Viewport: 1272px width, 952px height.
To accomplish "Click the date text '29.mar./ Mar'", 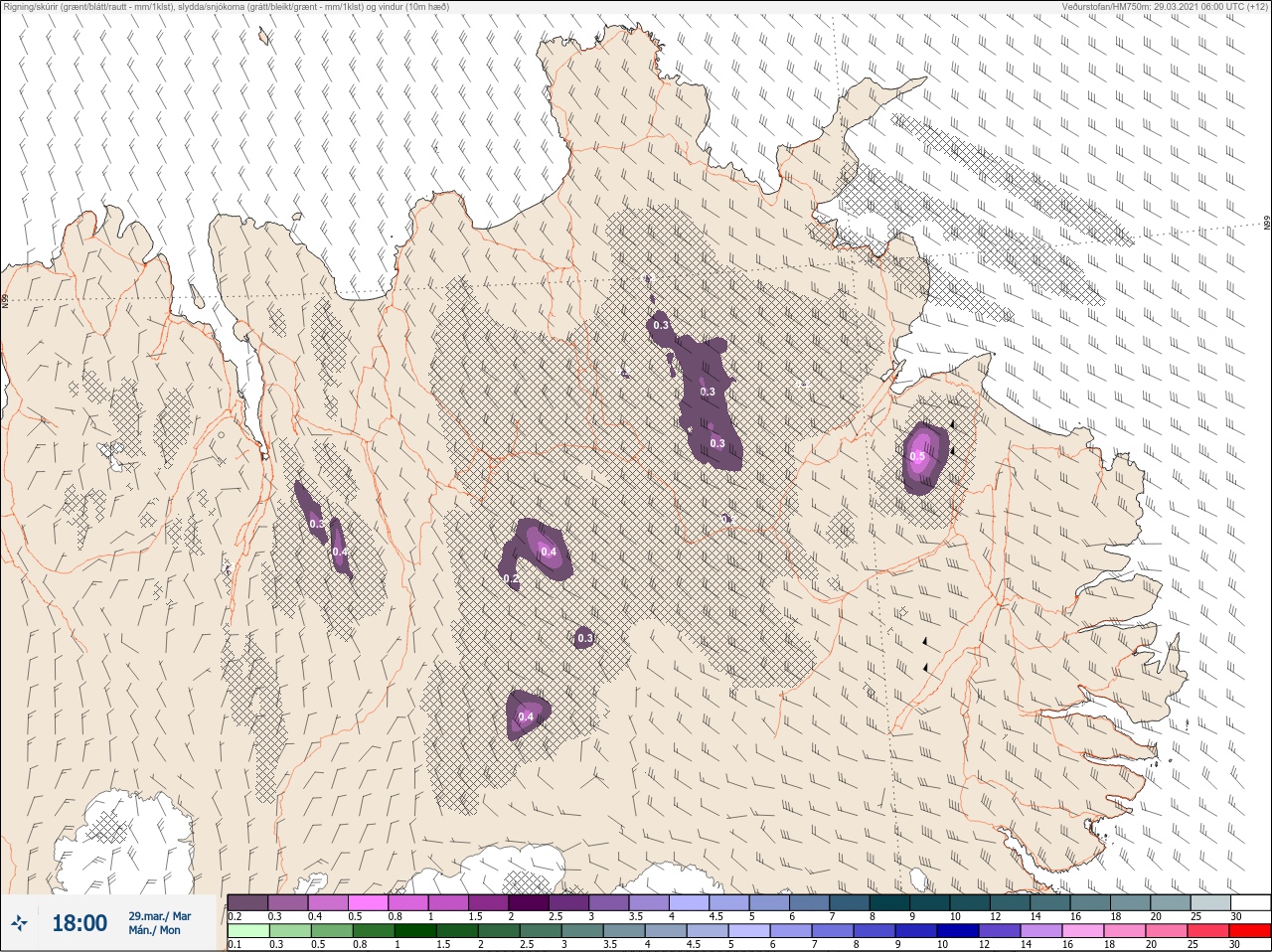I will (x=160, y=915).
